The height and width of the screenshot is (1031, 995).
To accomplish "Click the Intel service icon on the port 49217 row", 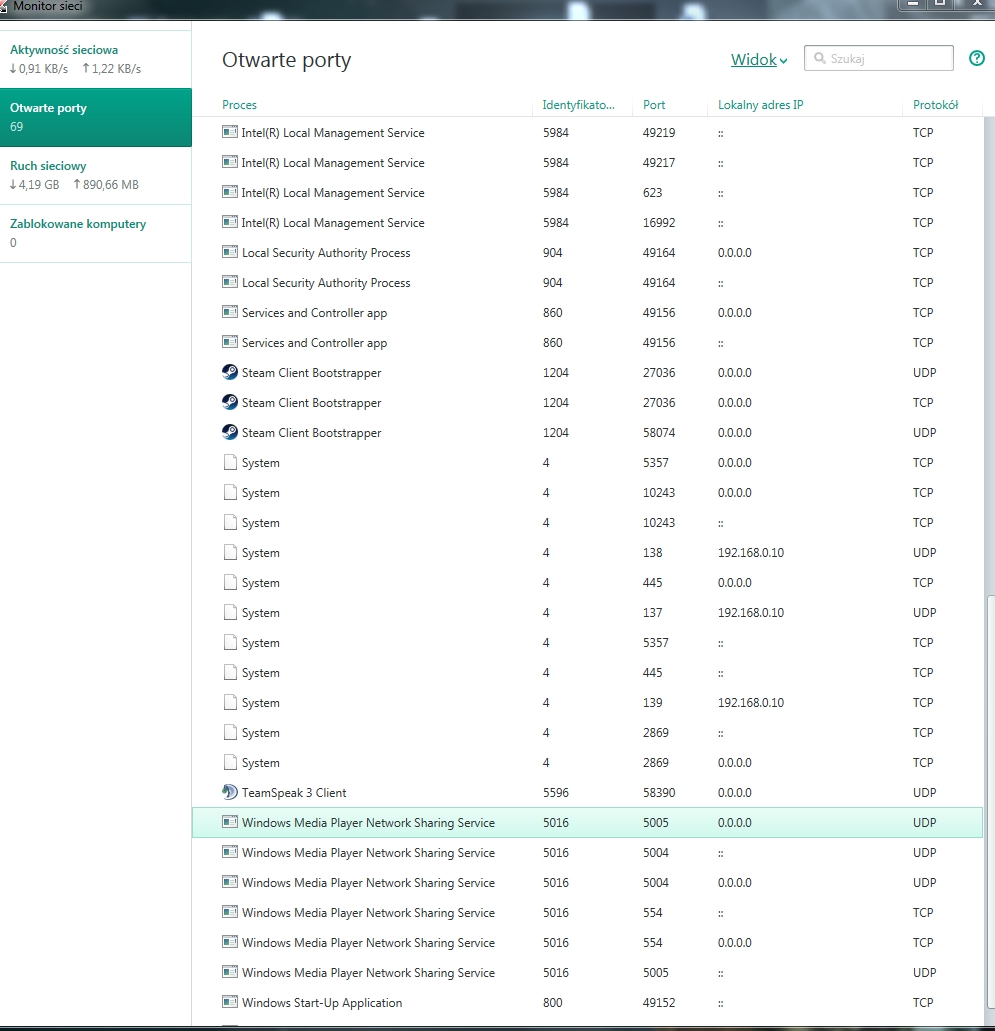I will coord(230,162).
